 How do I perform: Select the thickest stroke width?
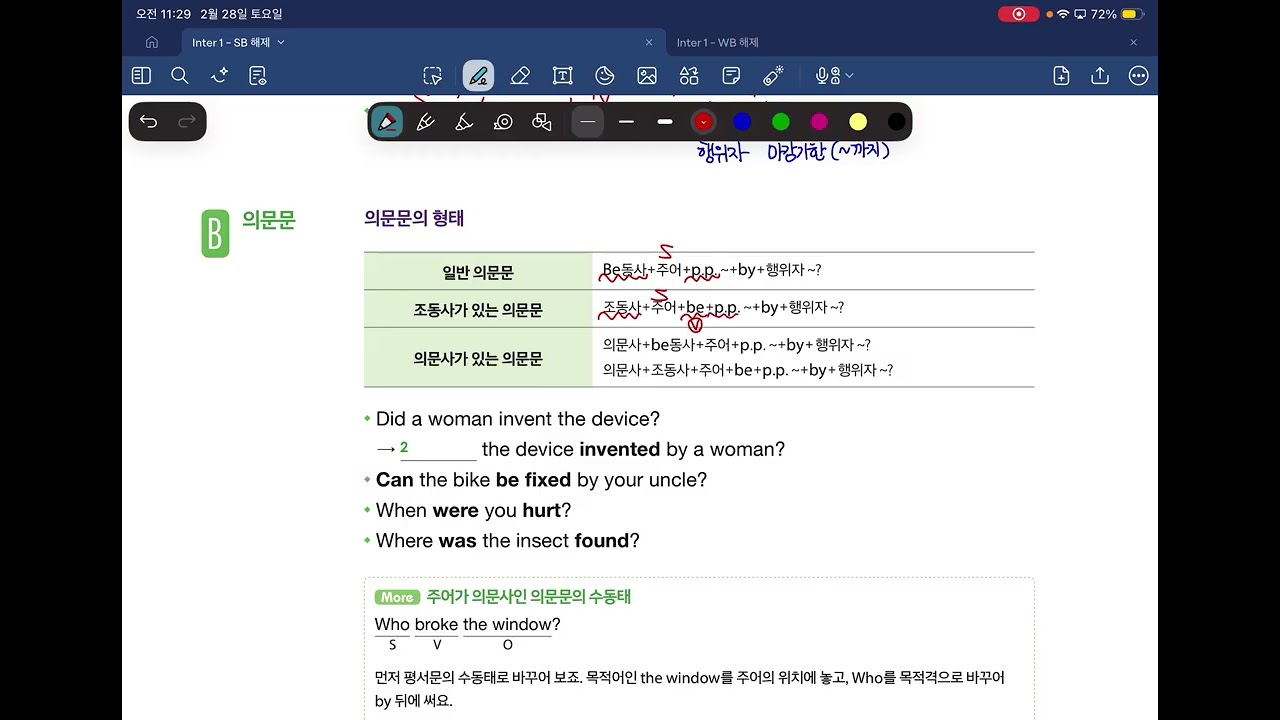click(665, 122)
